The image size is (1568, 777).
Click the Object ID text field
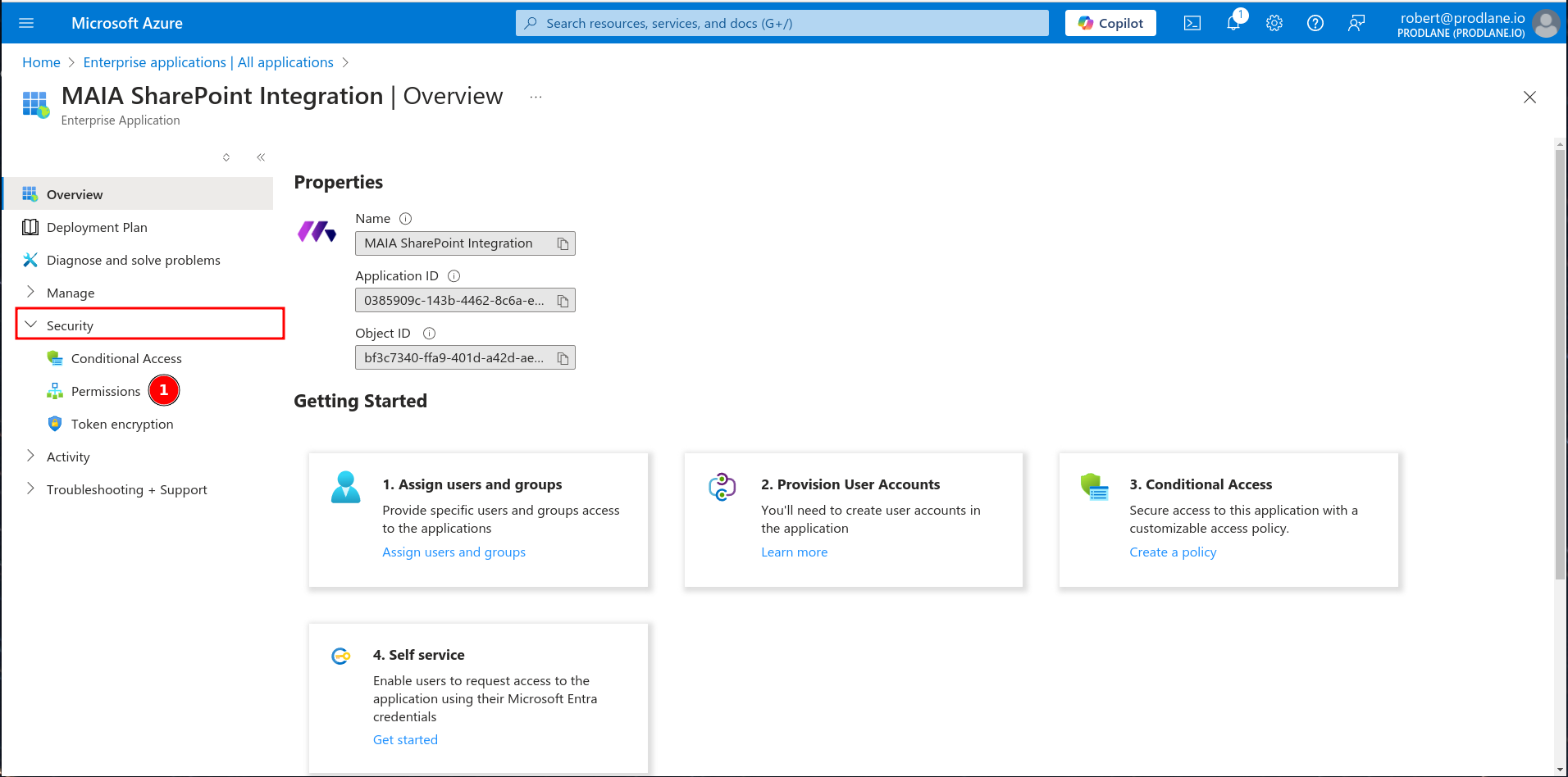(465, 358)
